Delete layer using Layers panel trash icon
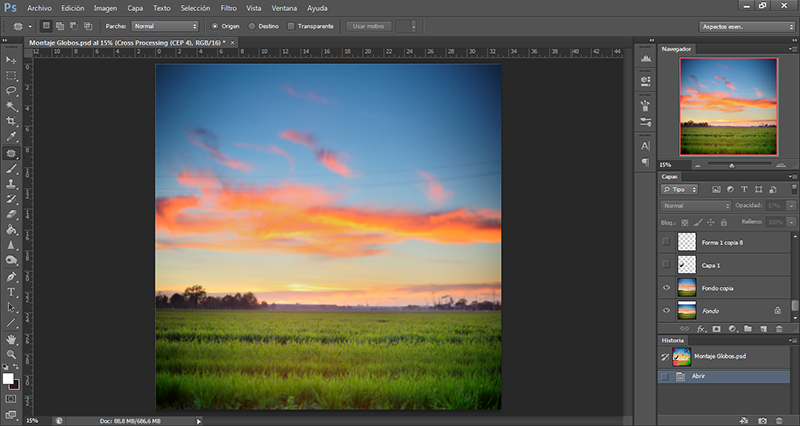This screenshot has height=426, width=800. [x=779, y=329]
